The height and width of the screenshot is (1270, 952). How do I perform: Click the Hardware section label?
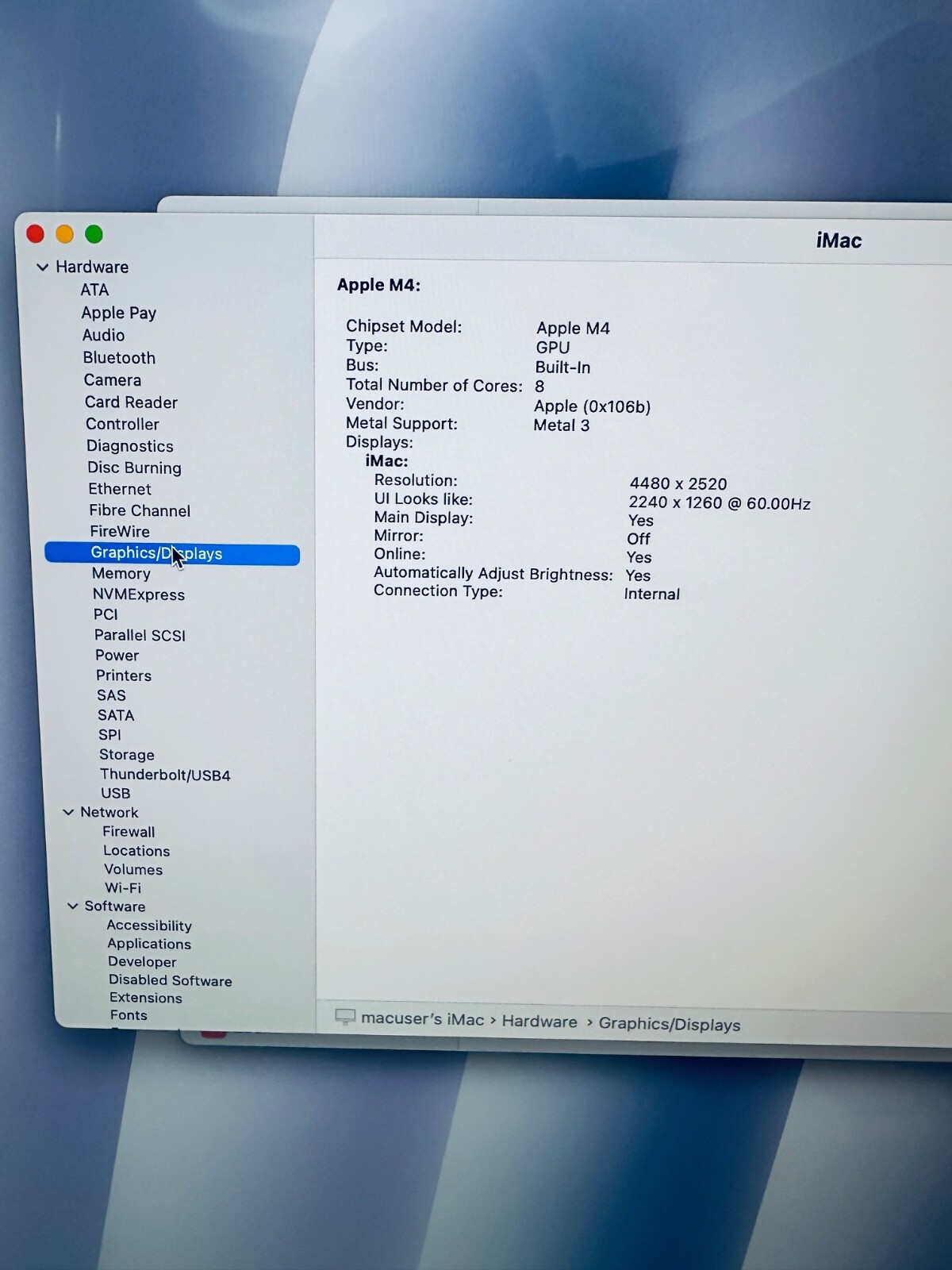click(92, 267)
